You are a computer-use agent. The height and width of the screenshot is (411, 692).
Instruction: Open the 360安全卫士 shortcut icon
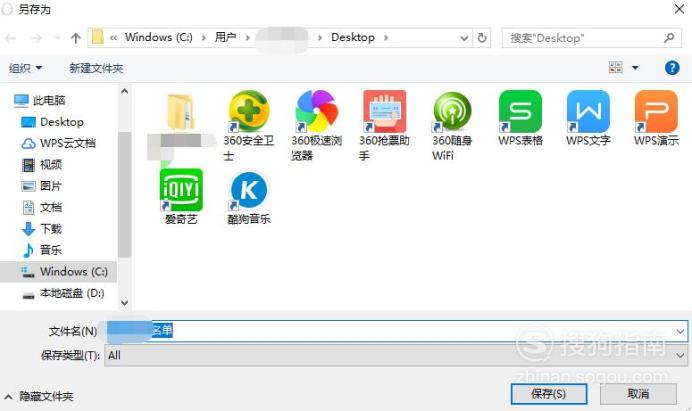[249, 112]
